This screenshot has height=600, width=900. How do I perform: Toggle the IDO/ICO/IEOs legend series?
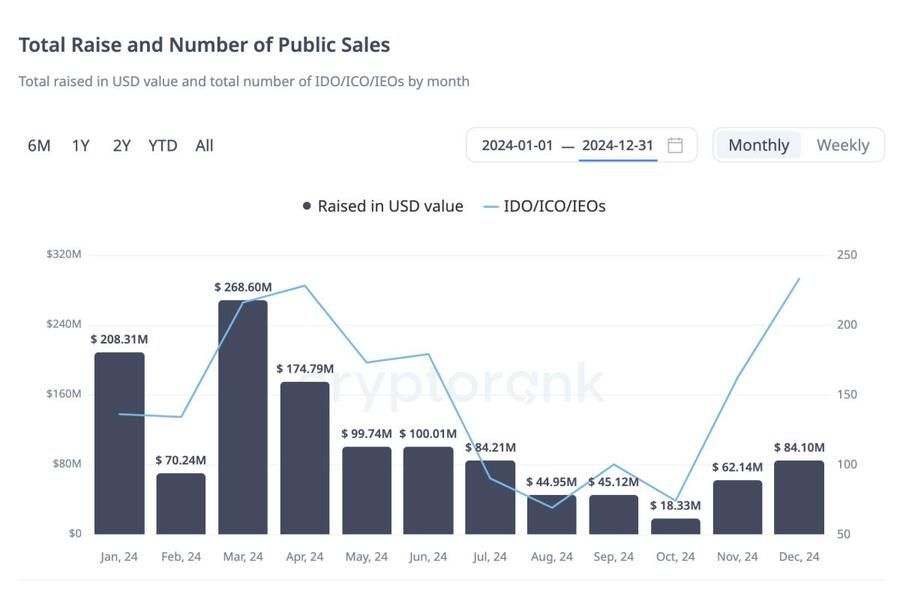[545, 206]
